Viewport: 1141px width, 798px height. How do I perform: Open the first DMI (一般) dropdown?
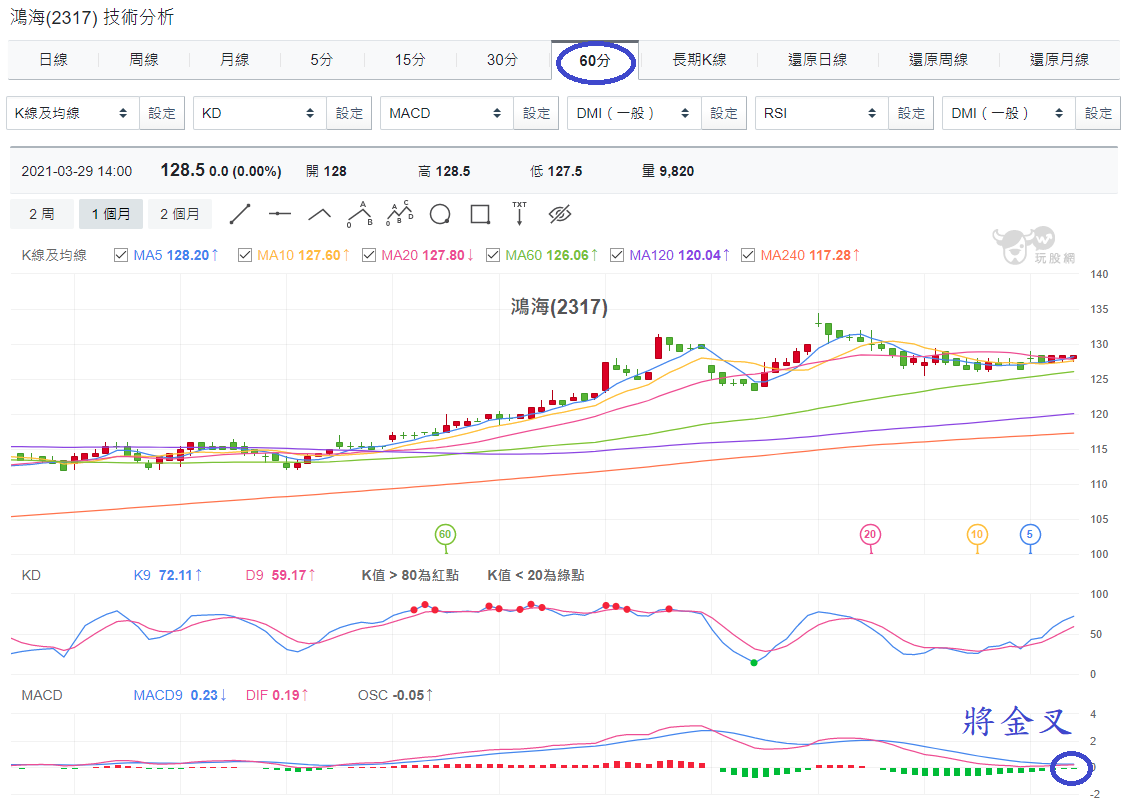(x=634, y=113)
